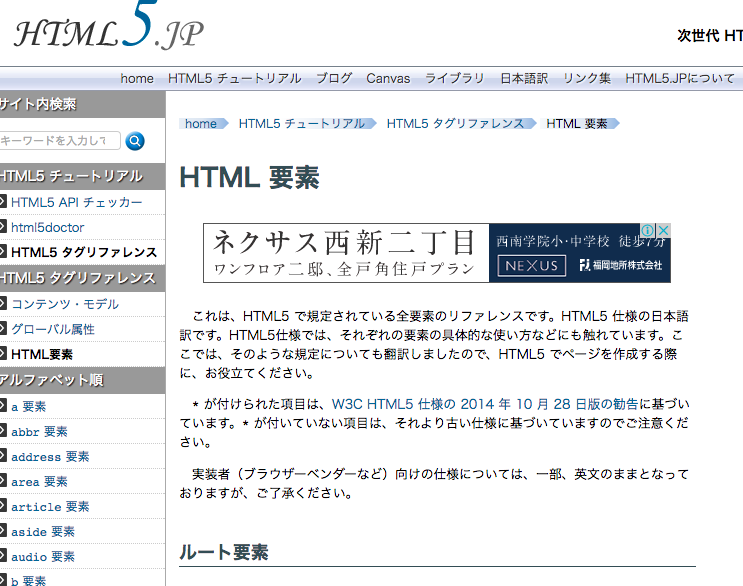Go to the Canvas menu item
This screenshot has height=586, width=743.
click(388, 78)
